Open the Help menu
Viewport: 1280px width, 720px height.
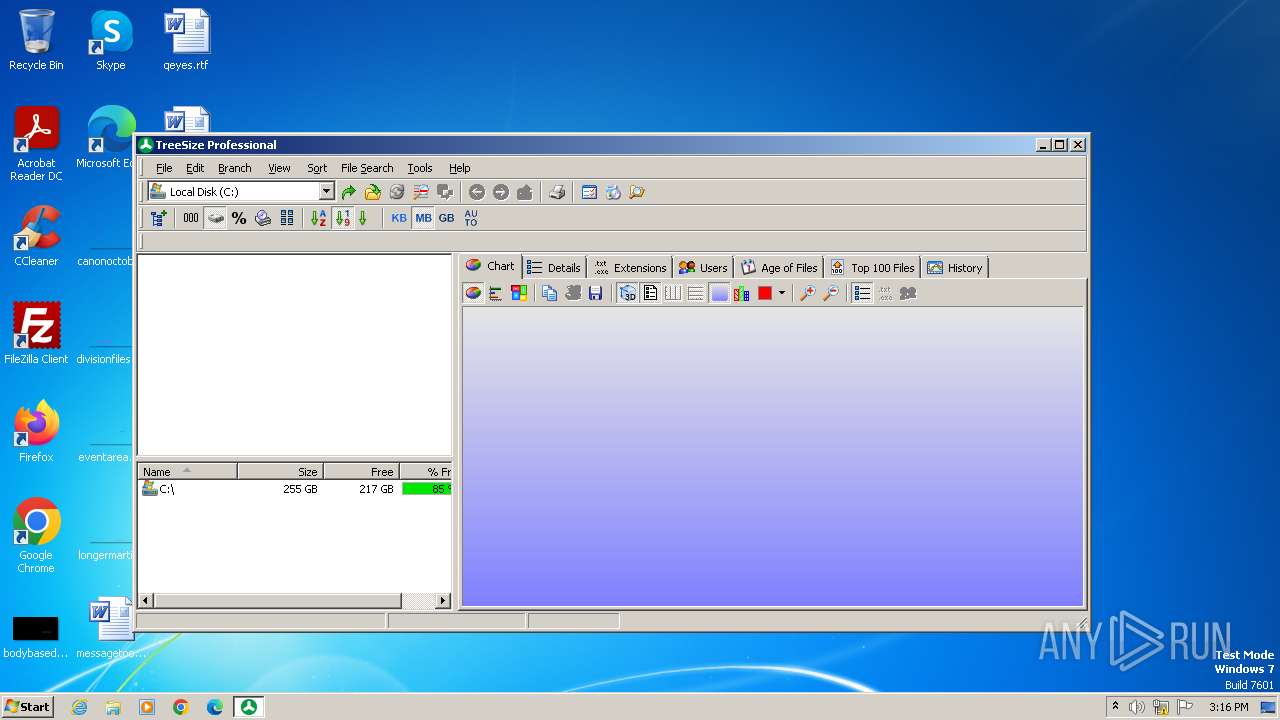(459, 168)
